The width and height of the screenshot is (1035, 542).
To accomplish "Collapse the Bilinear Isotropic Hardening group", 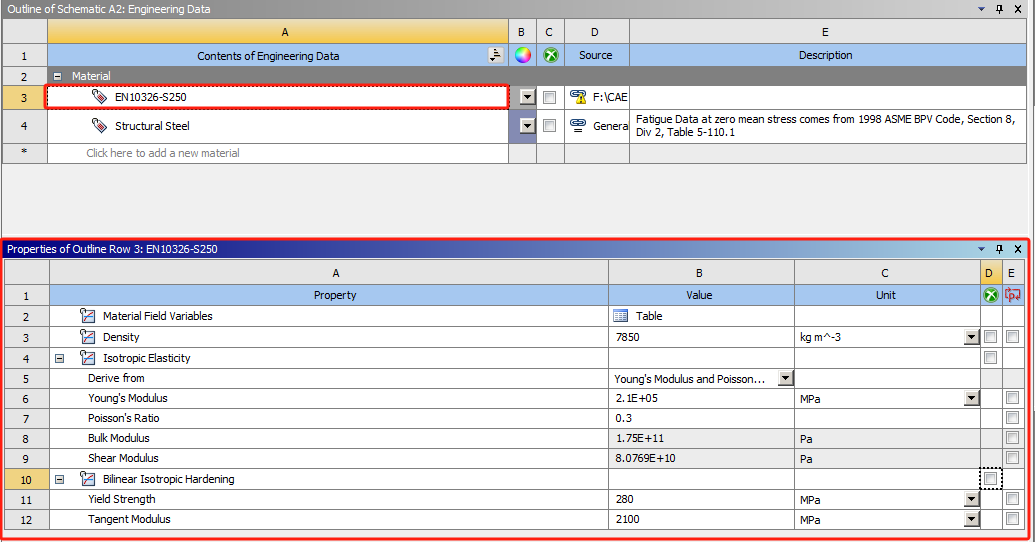I will tap(59, 479).
